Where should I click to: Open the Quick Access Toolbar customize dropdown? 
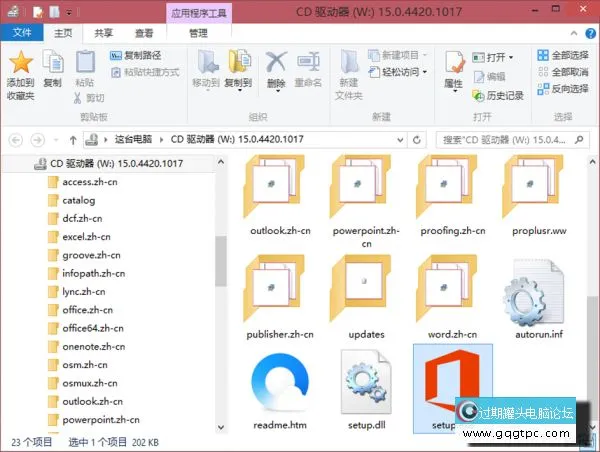[x=69, y=13]
